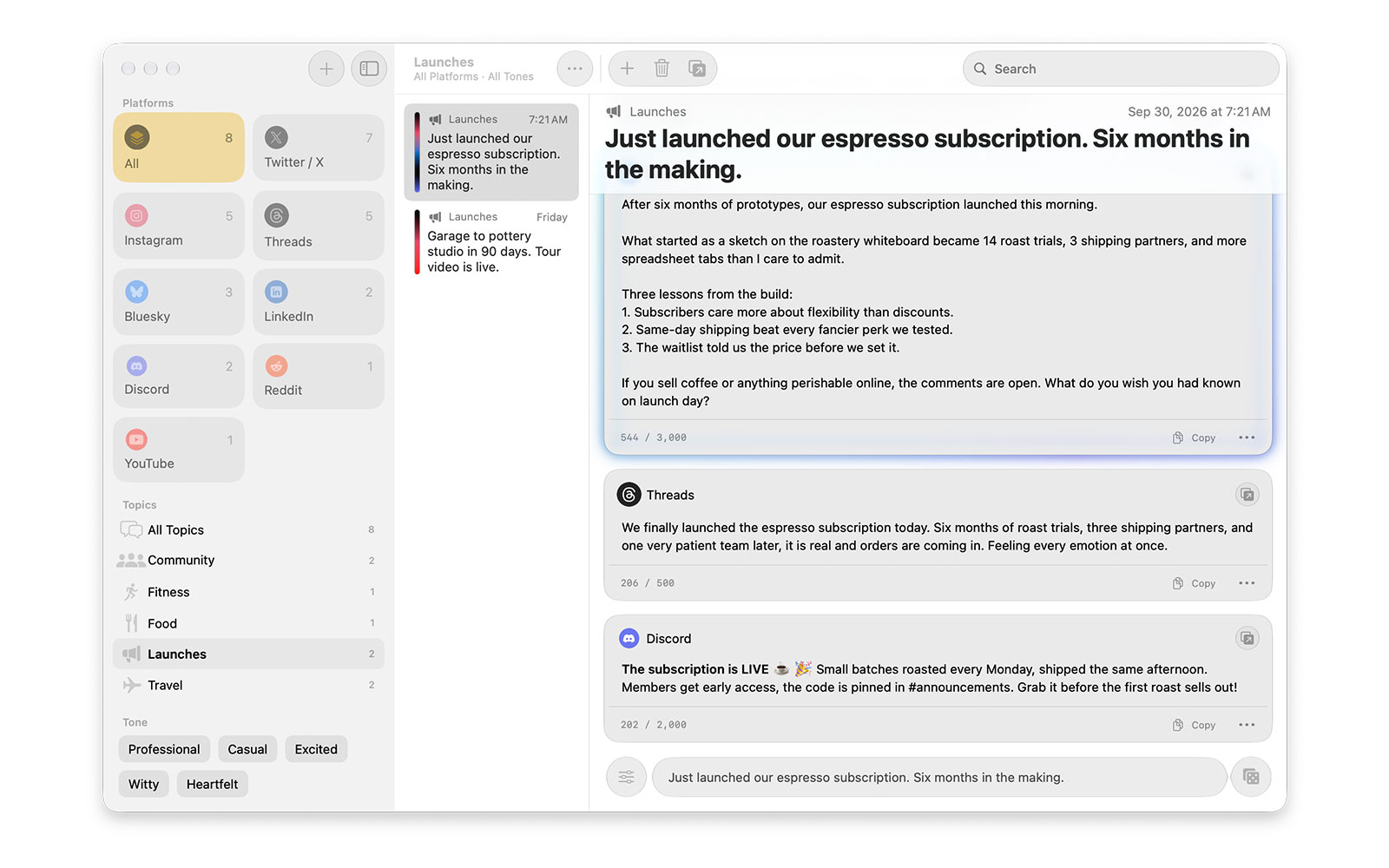Create a new post with toolbar plus
The width and height of the screenshot is (1389, 868).
(x=628, y=69)
